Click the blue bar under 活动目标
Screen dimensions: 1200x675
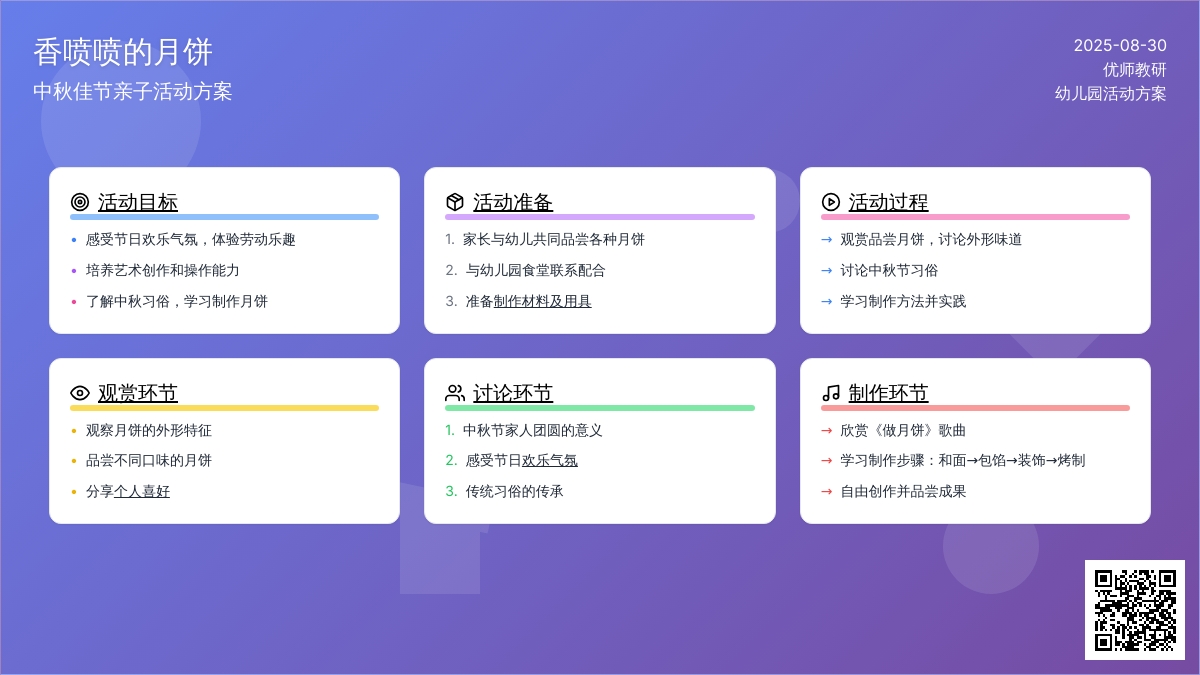point(225,217)
